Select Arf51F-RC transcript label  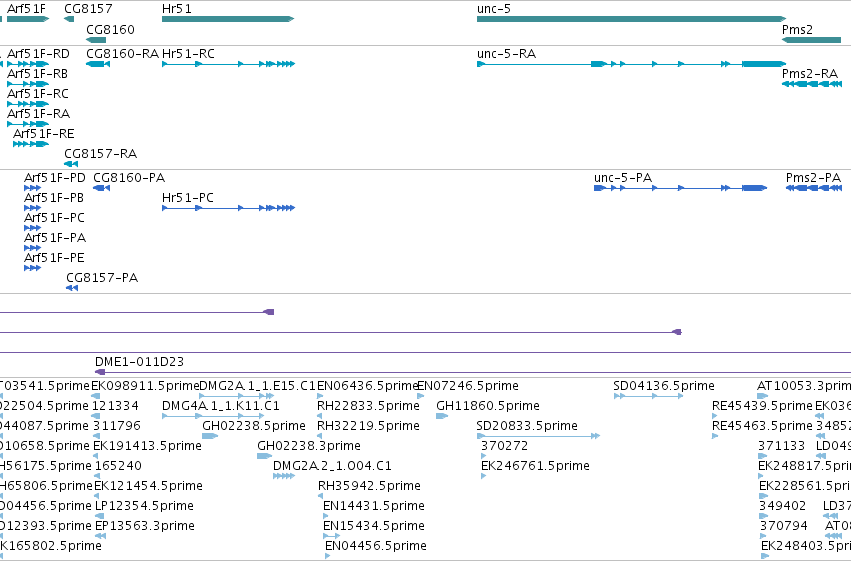coord(37,94)
